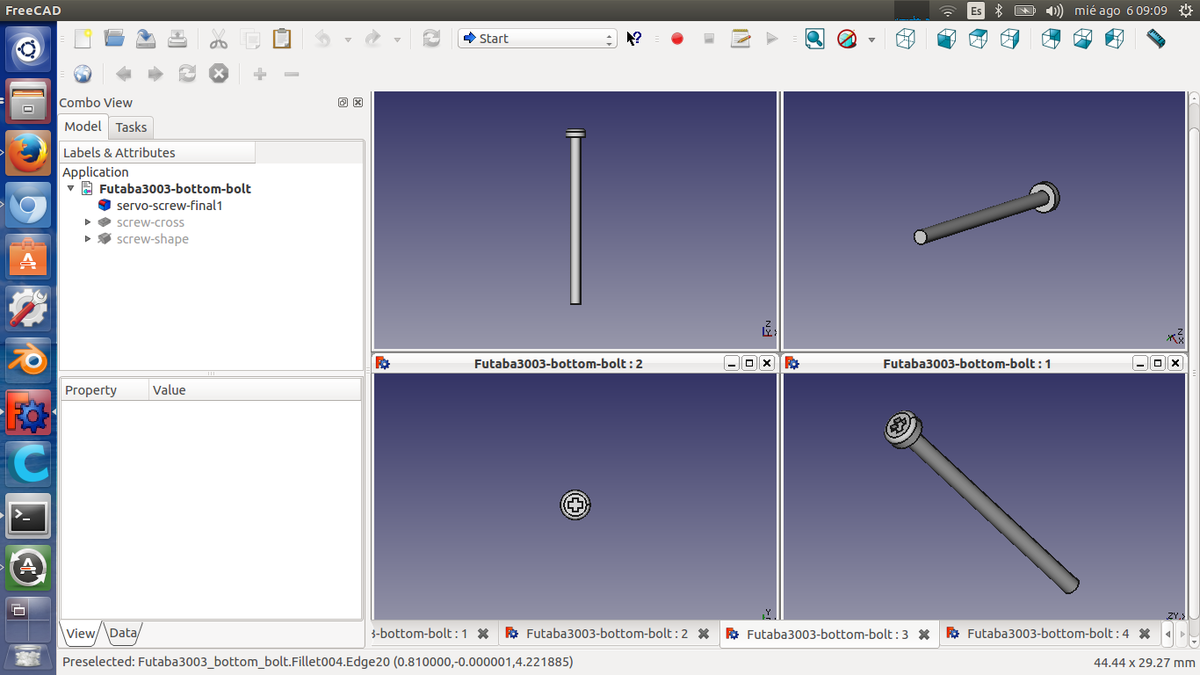Launch Blender from the Ubuntu dock

(x=28, y=361)
